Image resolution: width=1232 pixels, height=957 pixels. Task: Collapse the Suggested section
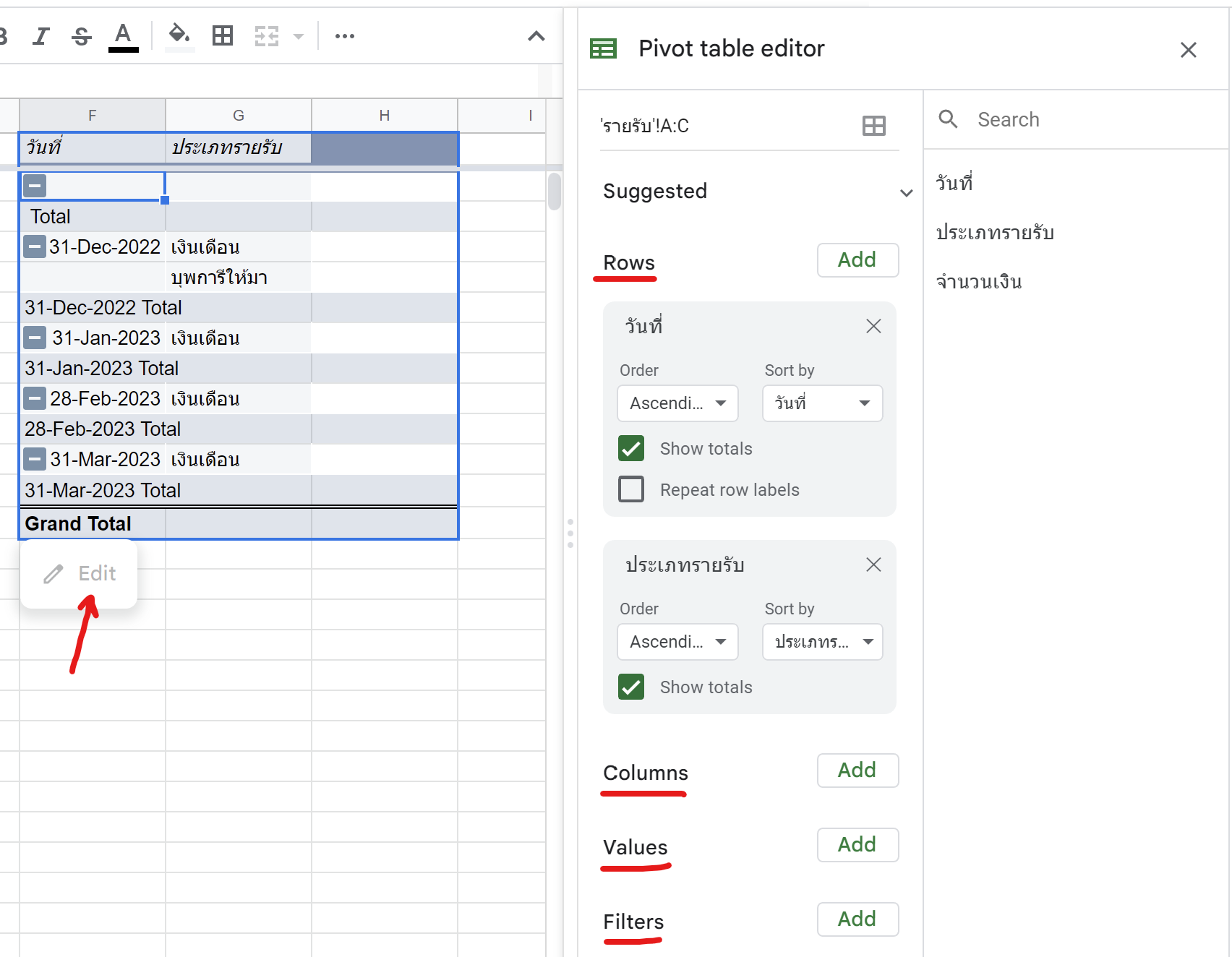[906, 192]
